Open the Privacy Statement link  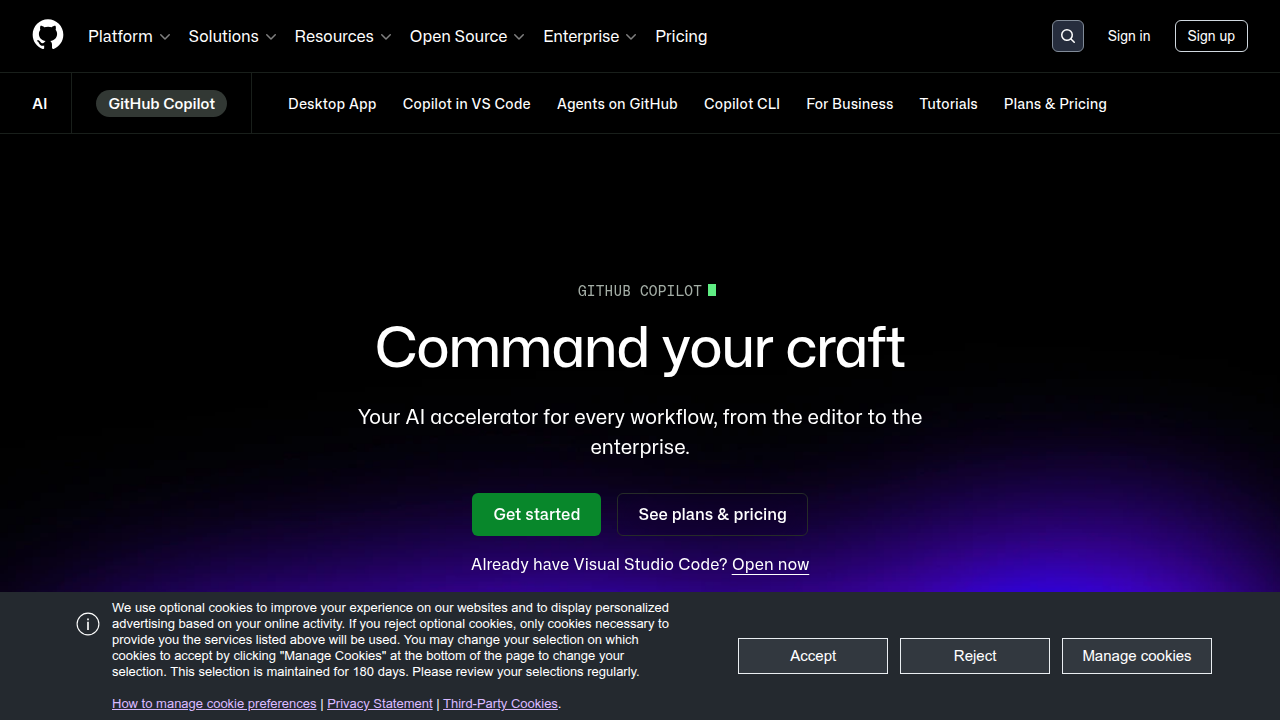pos(380,704)
